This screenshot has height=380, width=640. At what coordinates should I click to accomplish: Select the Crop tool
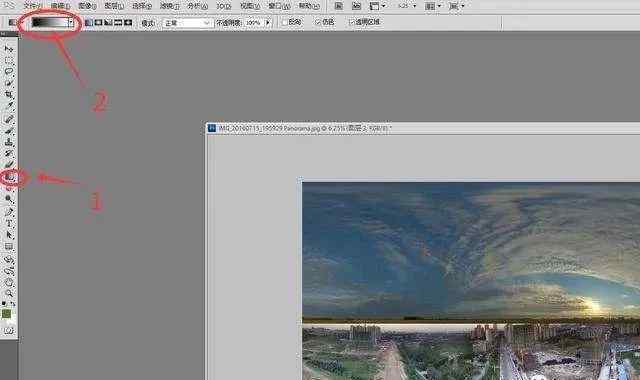click(x=9, y=94)
